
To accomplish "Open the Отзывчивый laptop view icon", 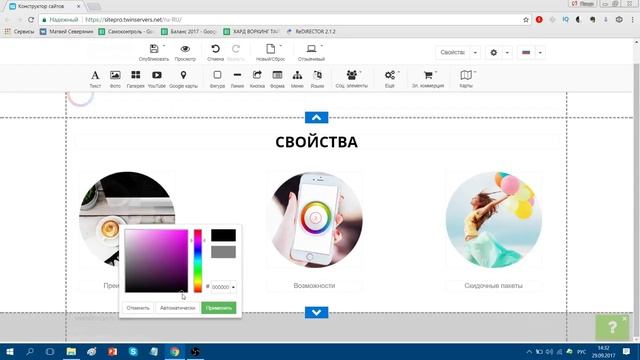I will pyautogui.click(x=311, y=49).
